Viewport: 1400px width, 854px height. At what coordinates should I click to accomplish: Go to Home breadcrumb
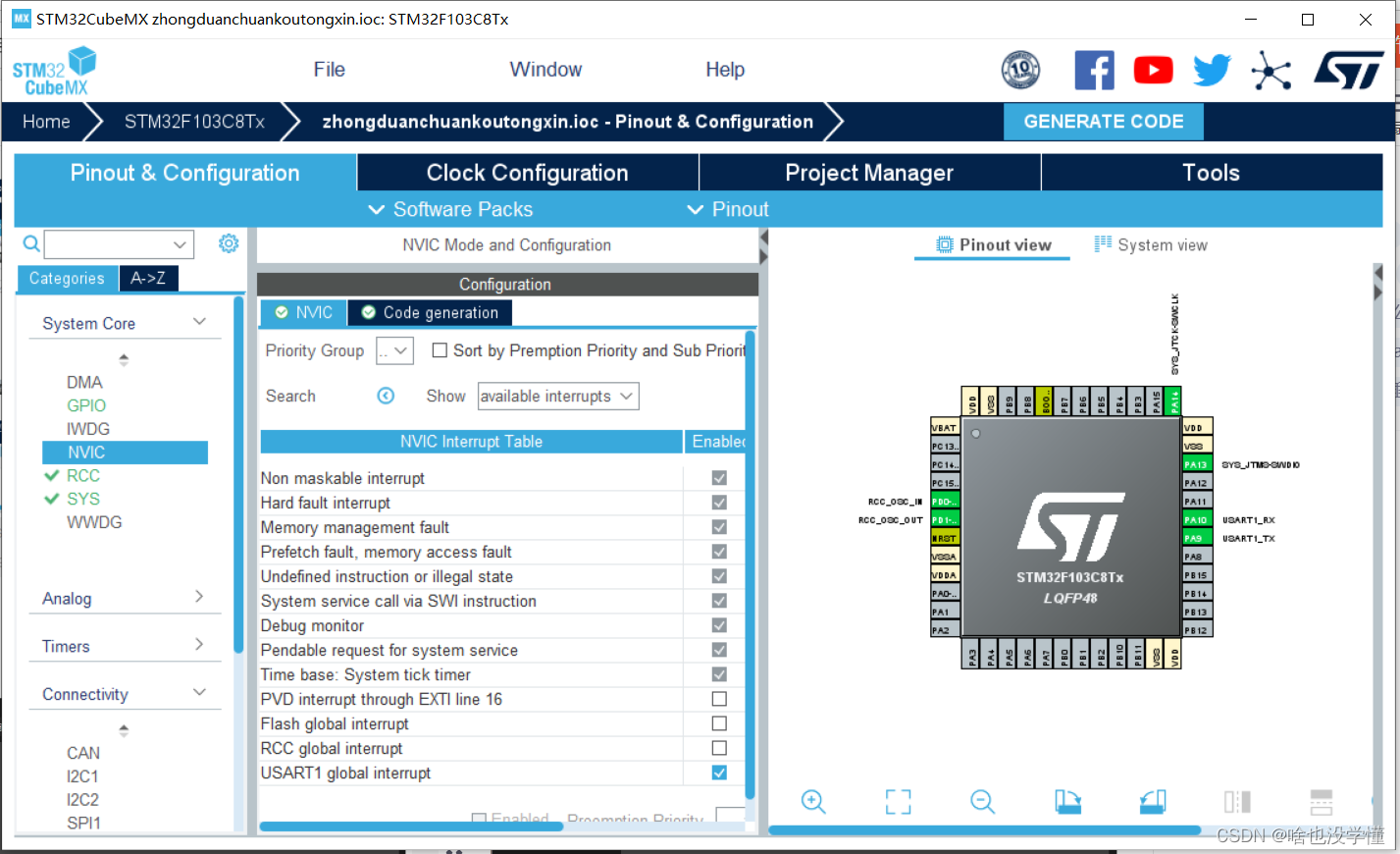[x=46, y=122]
